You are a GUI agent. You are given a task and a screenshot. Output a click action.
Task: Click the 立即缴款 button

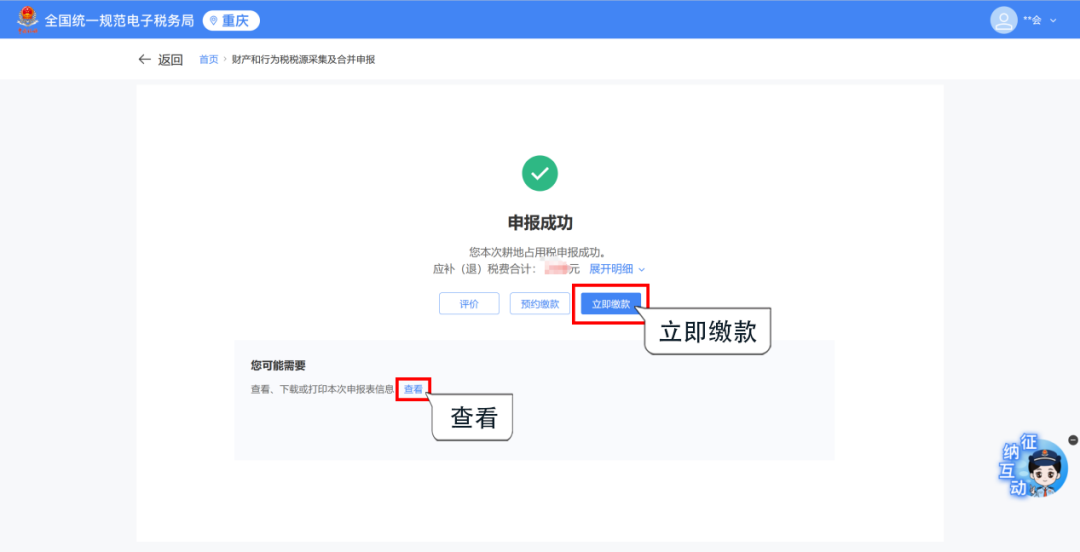click(611, 304)
